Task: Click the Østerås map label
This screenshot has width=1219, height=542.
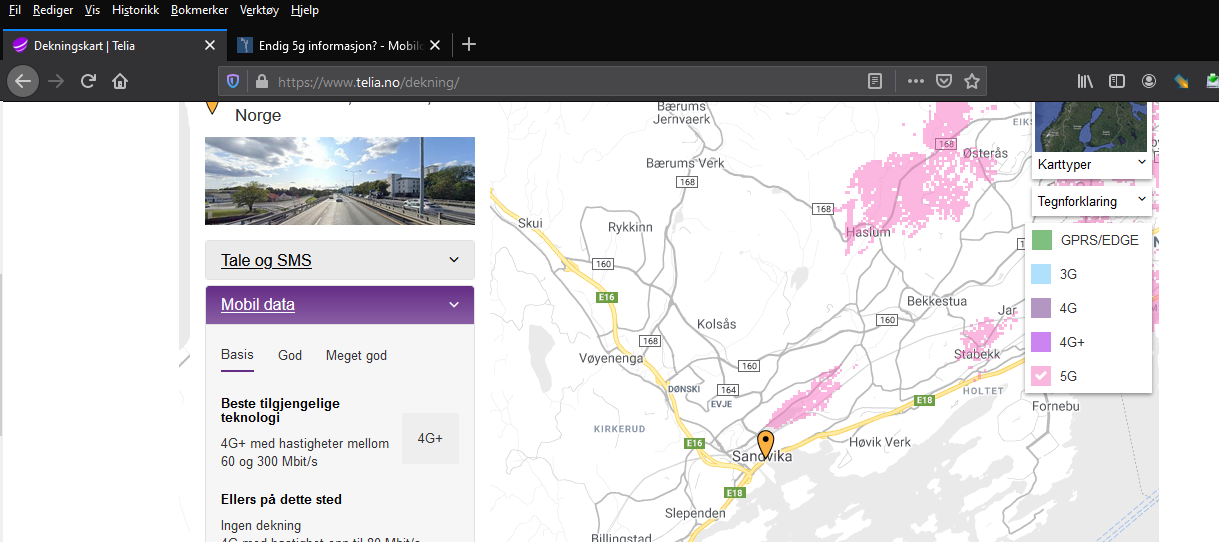Action: click(986, 153)
